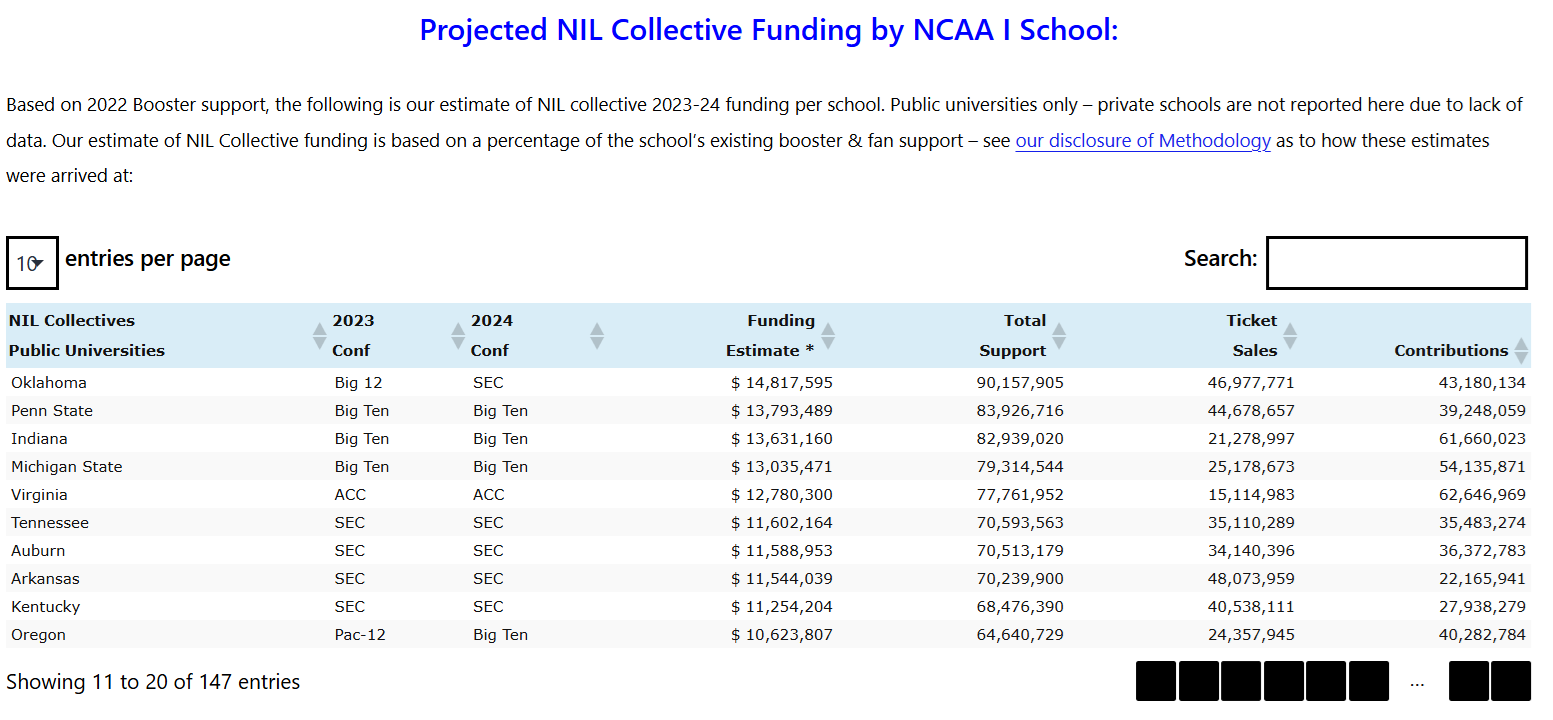Click ticket sales value 46,977,771
This screenshot has width=1553, height=720.
point(1251,383)
